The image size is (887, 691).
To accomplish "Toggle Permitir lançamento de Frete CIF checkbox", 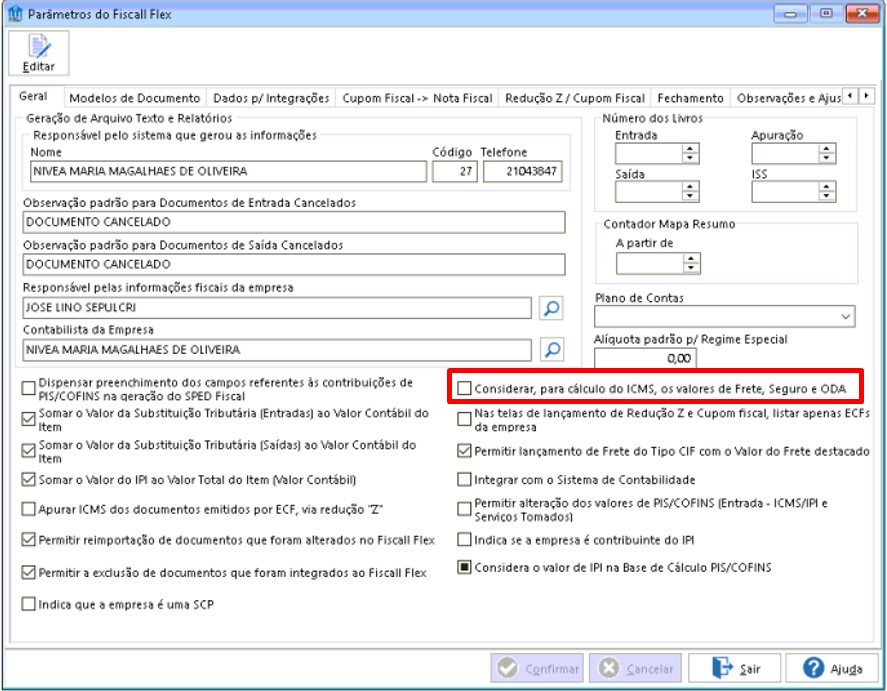I will click(464, 451).
